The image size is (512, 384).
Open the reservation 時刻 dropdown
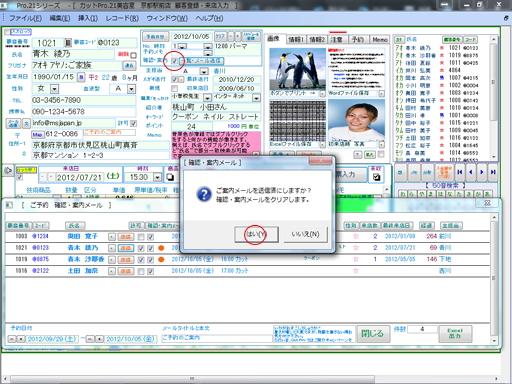click(x=208, y=46)
